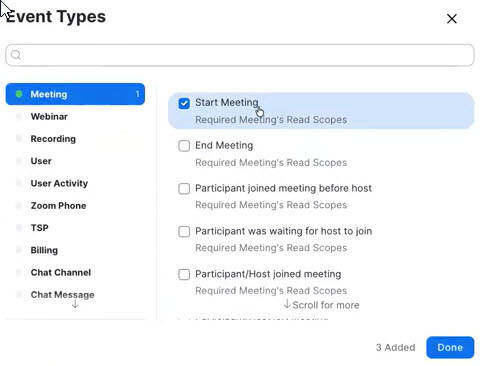This screenshot has width=484, height=366.
Task: Select the Meeting category
Action: click(x=75, y=94)
